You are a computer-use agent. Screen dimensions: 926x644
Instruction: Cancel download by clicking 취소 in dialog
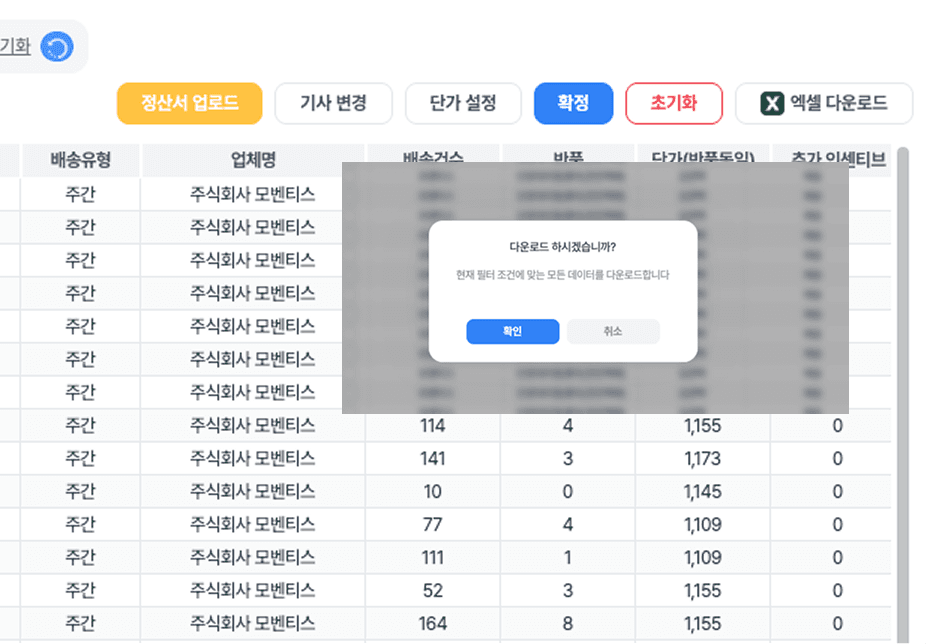(x=612, y=331)
